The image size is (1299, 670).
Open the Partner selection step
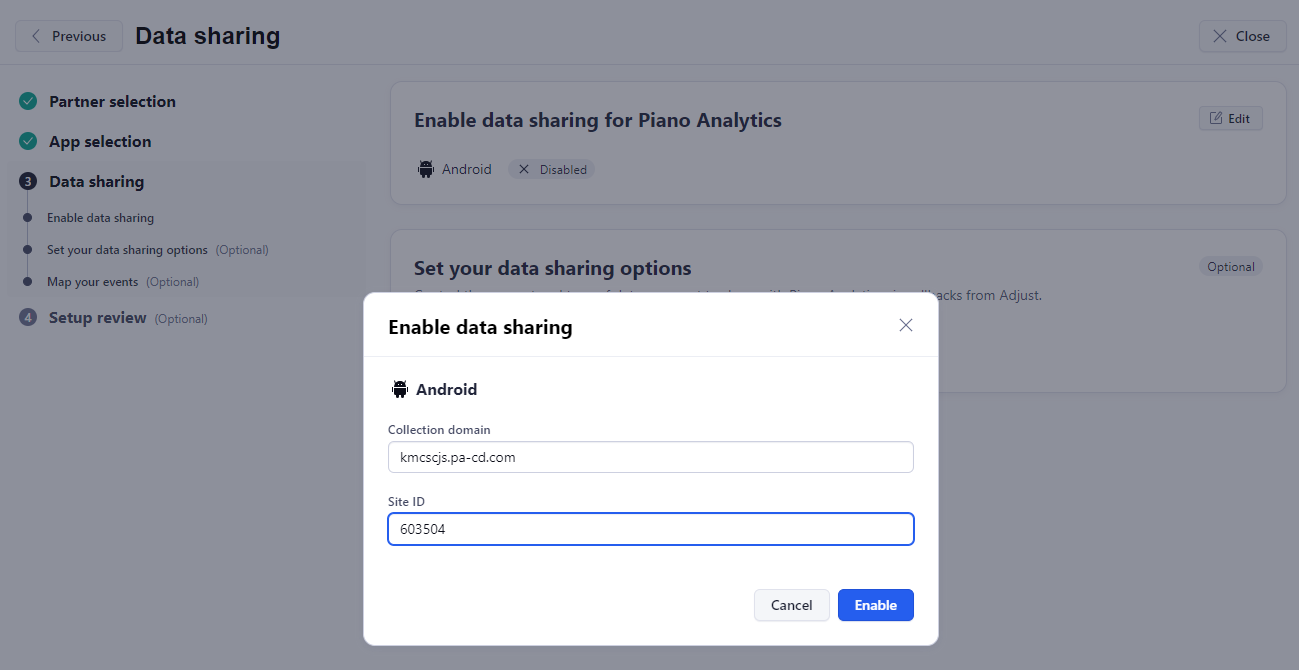(112, 102)
